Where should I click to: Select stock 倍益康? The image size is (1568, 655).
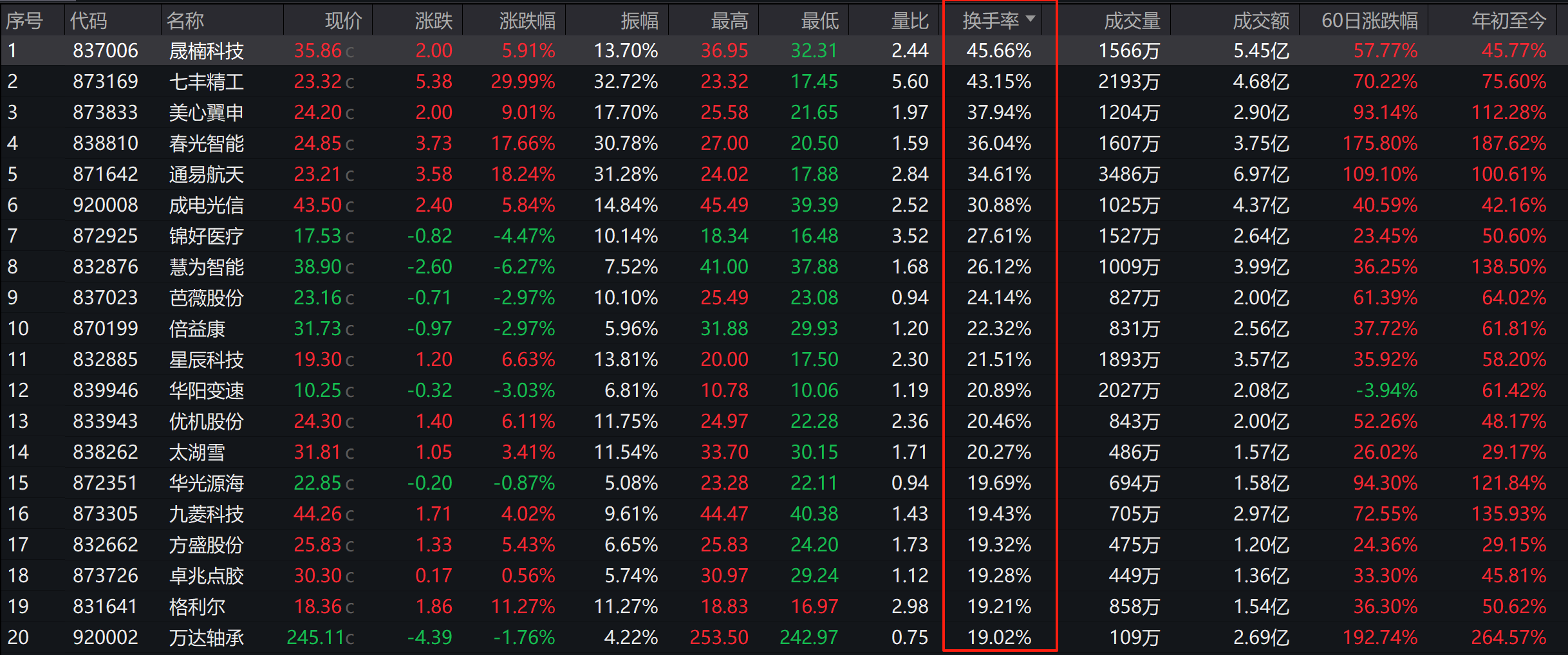click(197, 329)
